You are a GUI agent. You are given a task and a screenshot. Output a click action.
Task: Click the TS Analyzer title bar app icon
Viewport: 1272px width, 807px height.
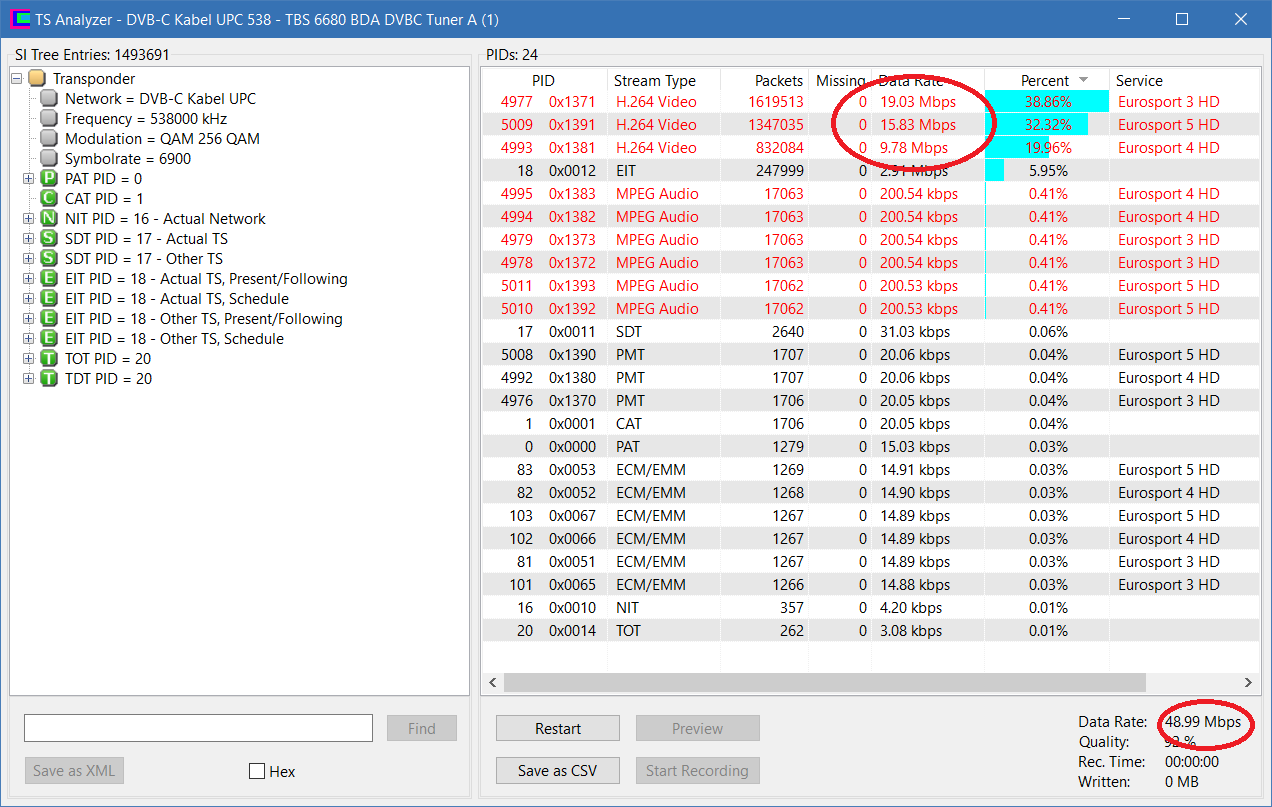click(19, 19)
